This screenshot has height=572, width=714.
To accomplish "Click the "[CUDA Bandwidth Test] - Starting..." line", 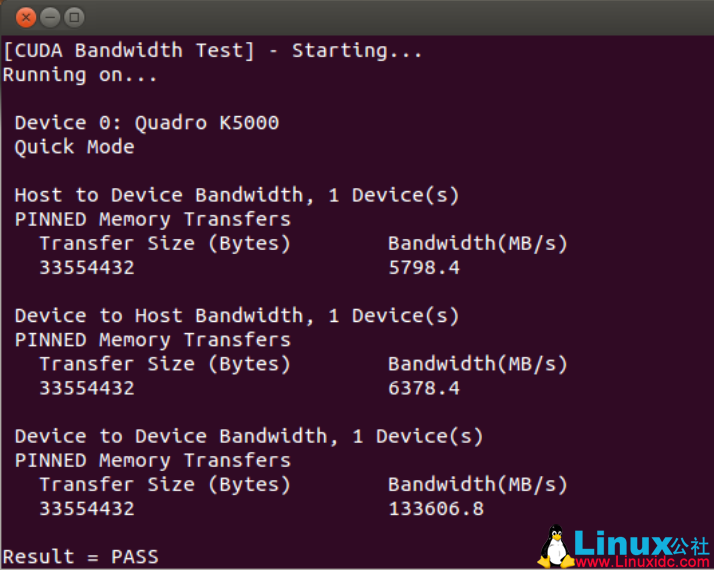I will [213, 51].
